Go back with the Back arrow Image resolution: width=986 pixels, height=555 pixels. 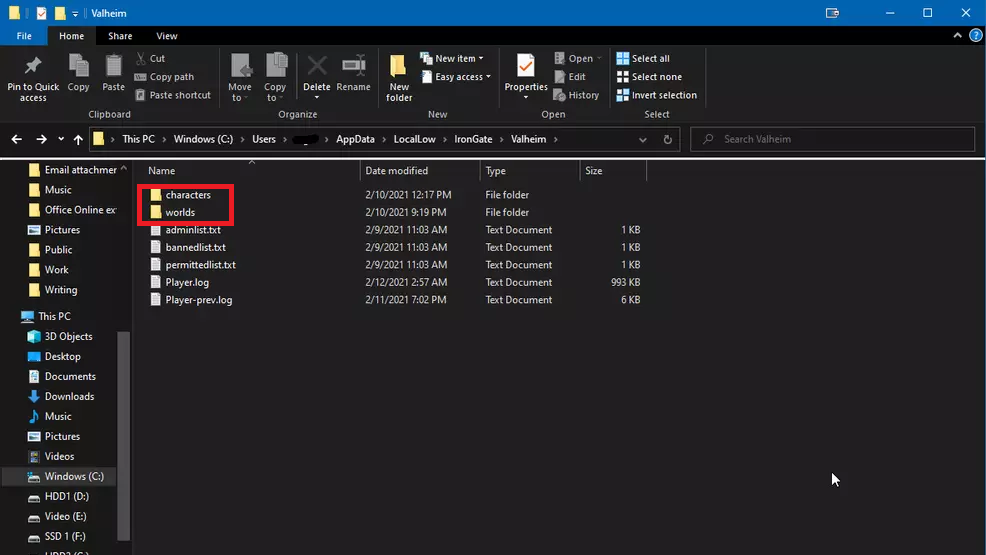point(17,139)
